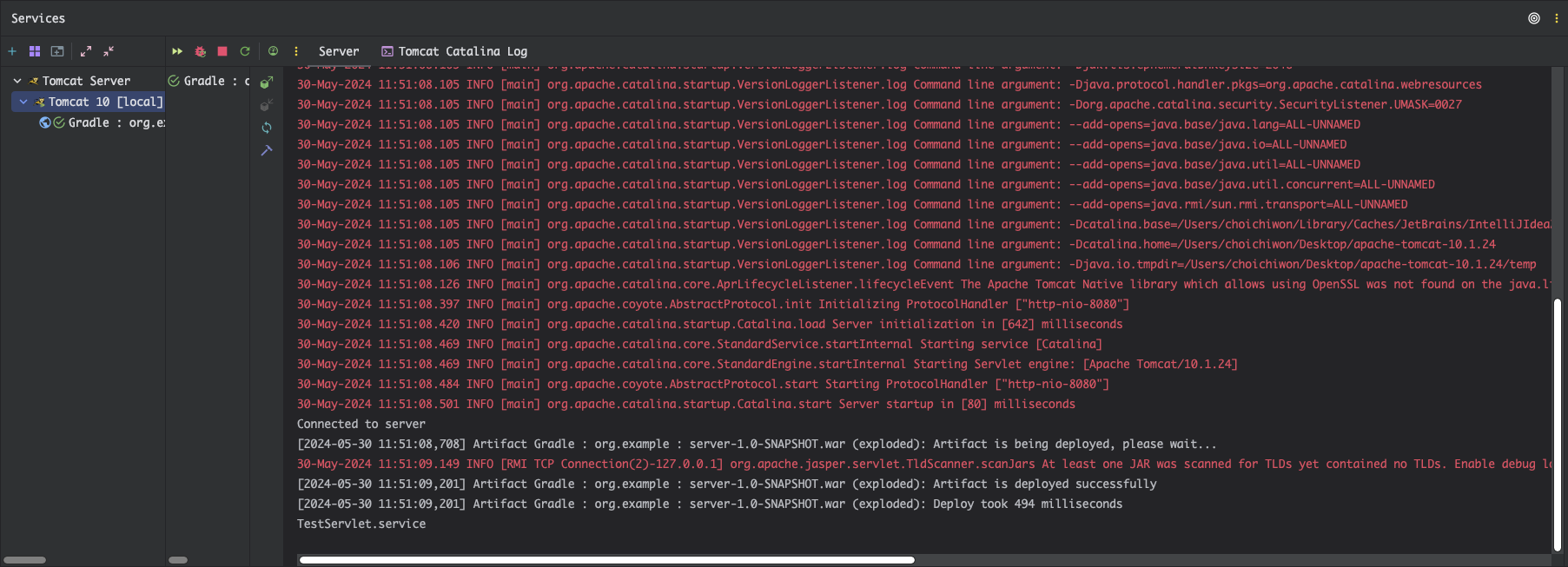The height and width of the screenshot is (567, 1568).
Task: Click log line with sun.rmi.transport=ALL-UNNAMED
Action: [852, 204]
